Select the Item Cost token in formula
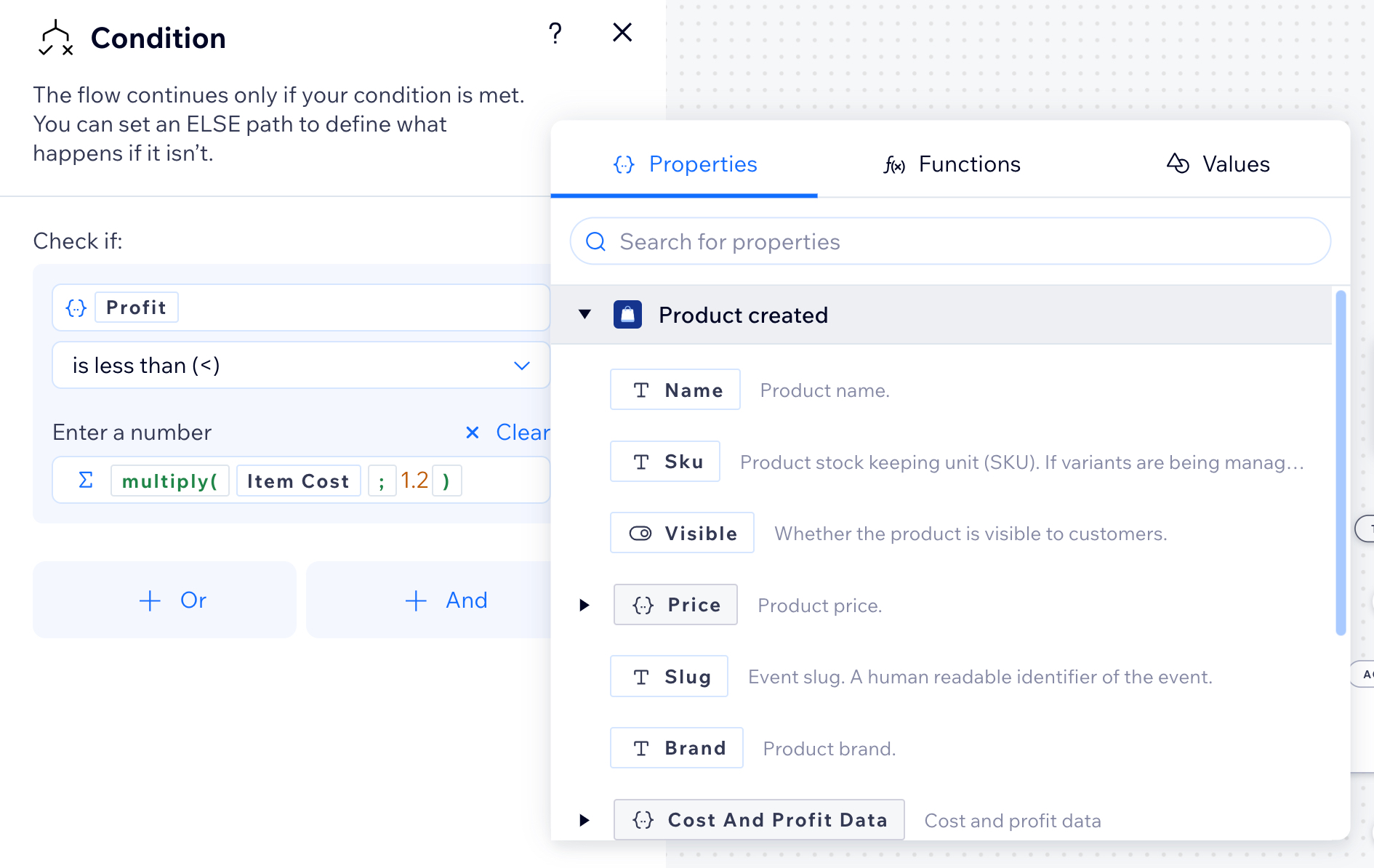 298,481
